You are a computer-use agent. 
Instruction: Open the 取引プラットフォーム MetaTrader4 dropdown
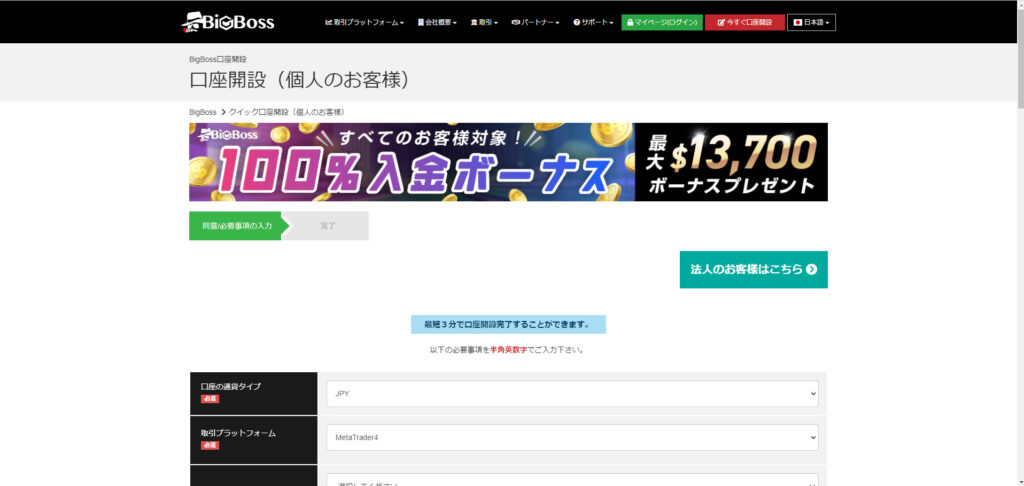point(572,437)
